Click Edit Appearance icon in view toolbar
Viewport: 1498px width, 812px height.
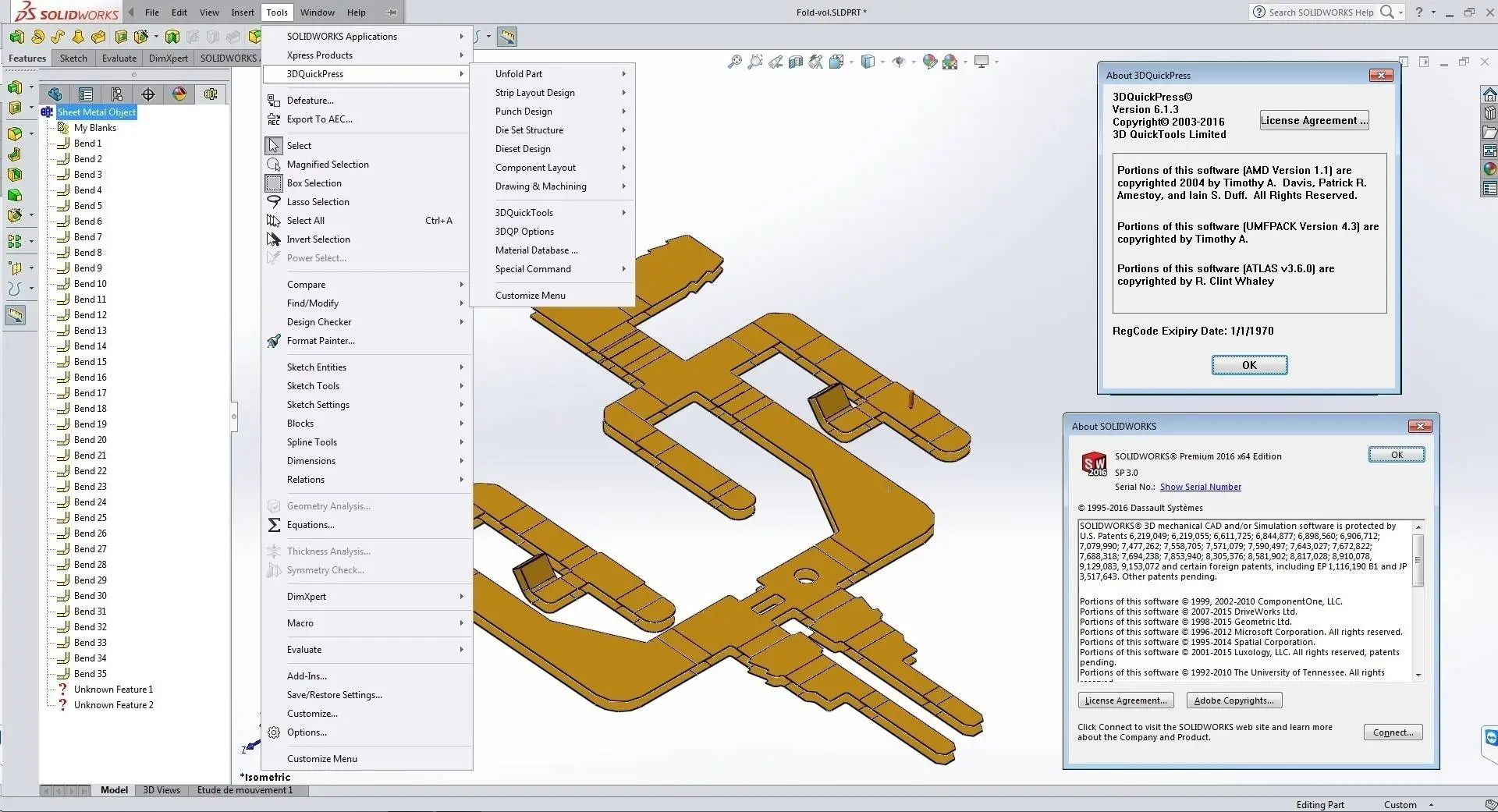coord(929,62)
